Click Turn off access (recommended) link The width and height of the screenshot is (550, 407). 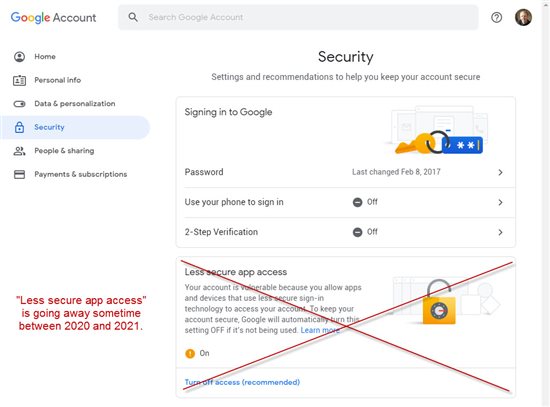coord(242,382)
